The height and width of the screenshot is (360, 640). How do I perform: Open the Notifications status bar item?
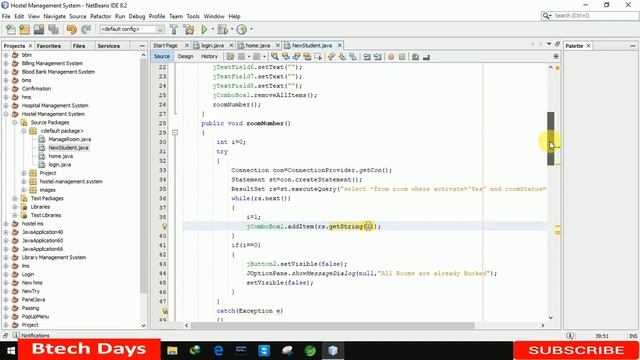pos(31,336)
